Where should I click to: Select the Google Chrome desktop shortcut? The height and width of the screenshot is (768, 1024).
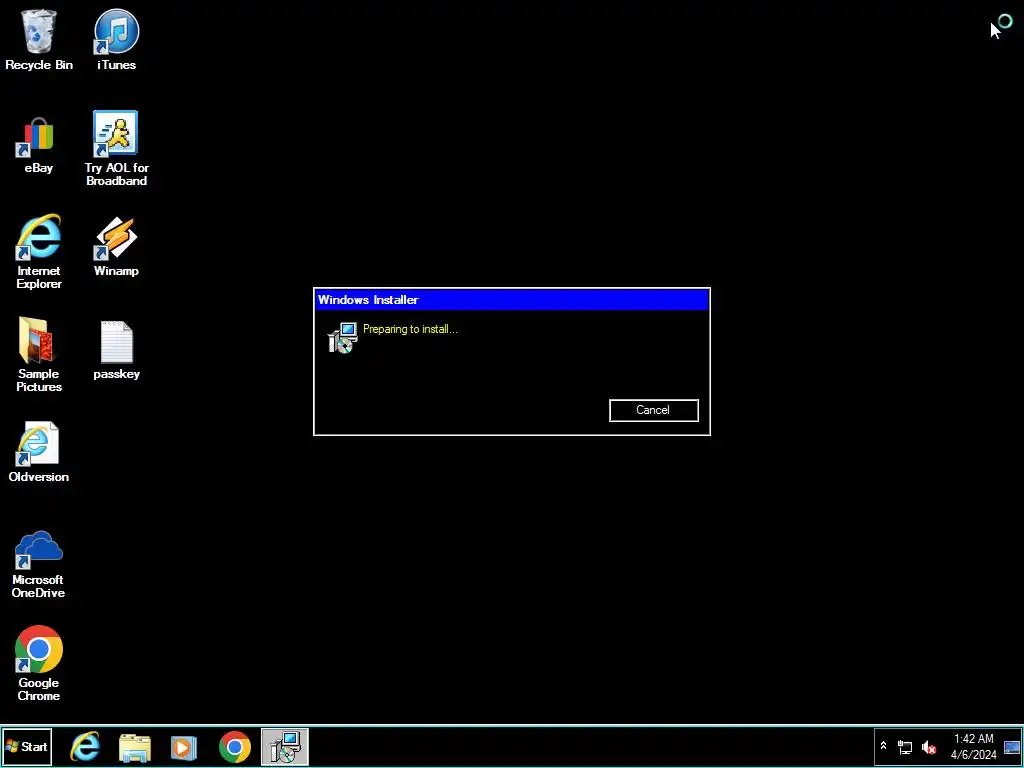tap(39, 664)
